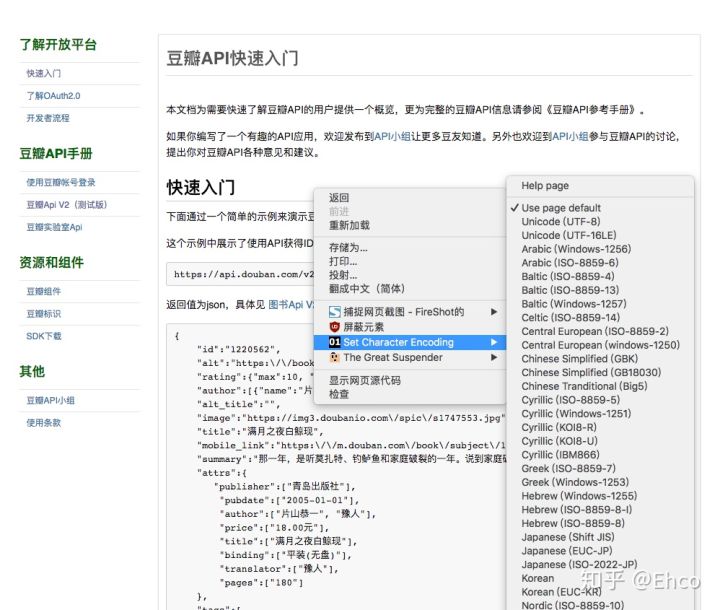The height and width of the screenshot is (610, 720).
Task: Select Hebrew (Windows-1255) encoding
Action: (579, 496)
